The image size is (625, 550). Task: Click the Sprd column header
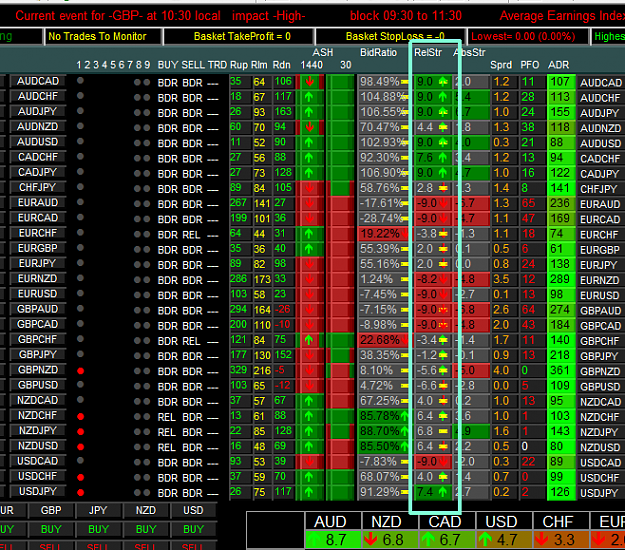coord(501,65)
